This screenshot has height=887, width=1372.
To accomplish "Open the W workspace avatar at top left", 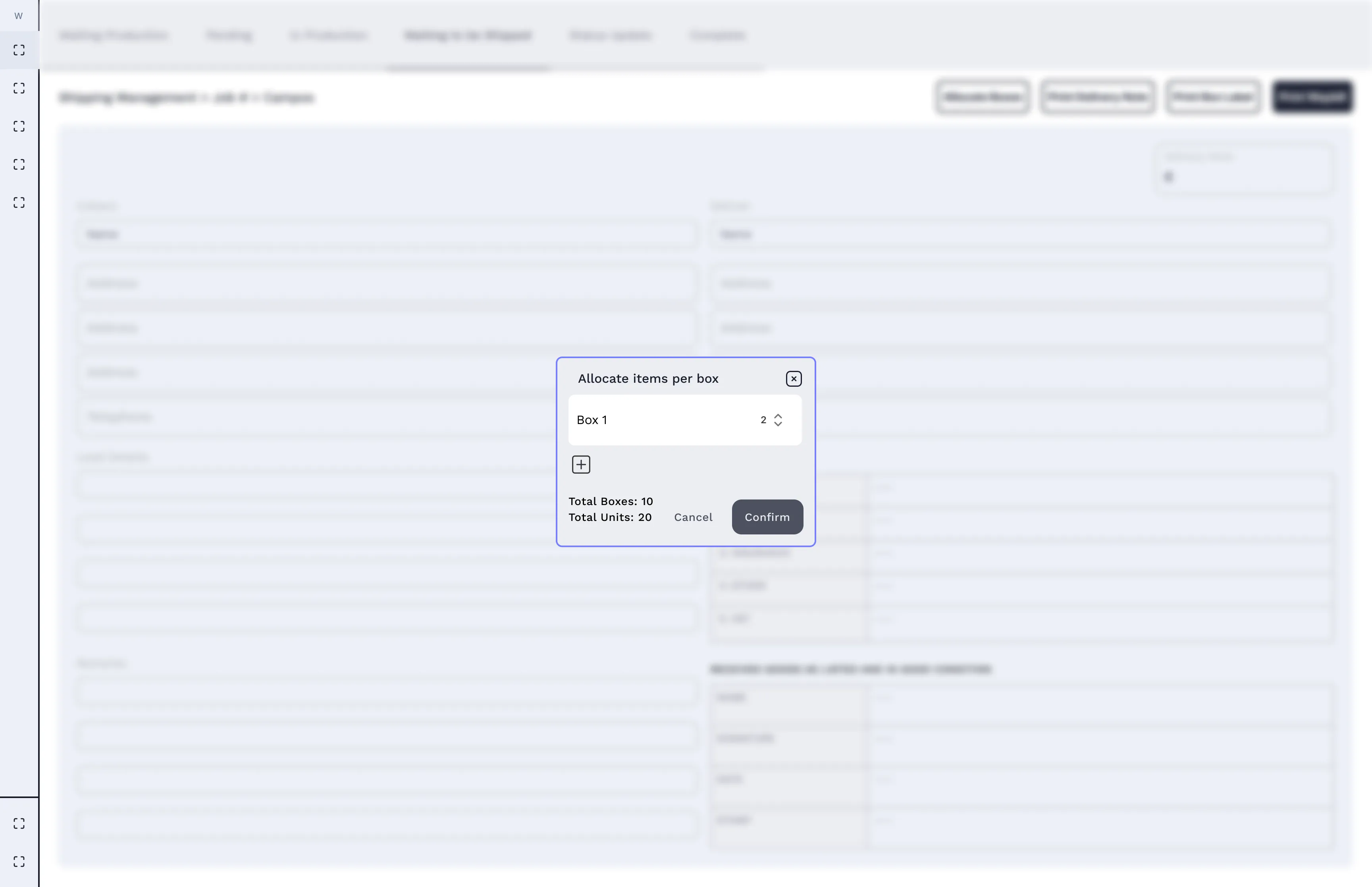I will click(18, 15).
